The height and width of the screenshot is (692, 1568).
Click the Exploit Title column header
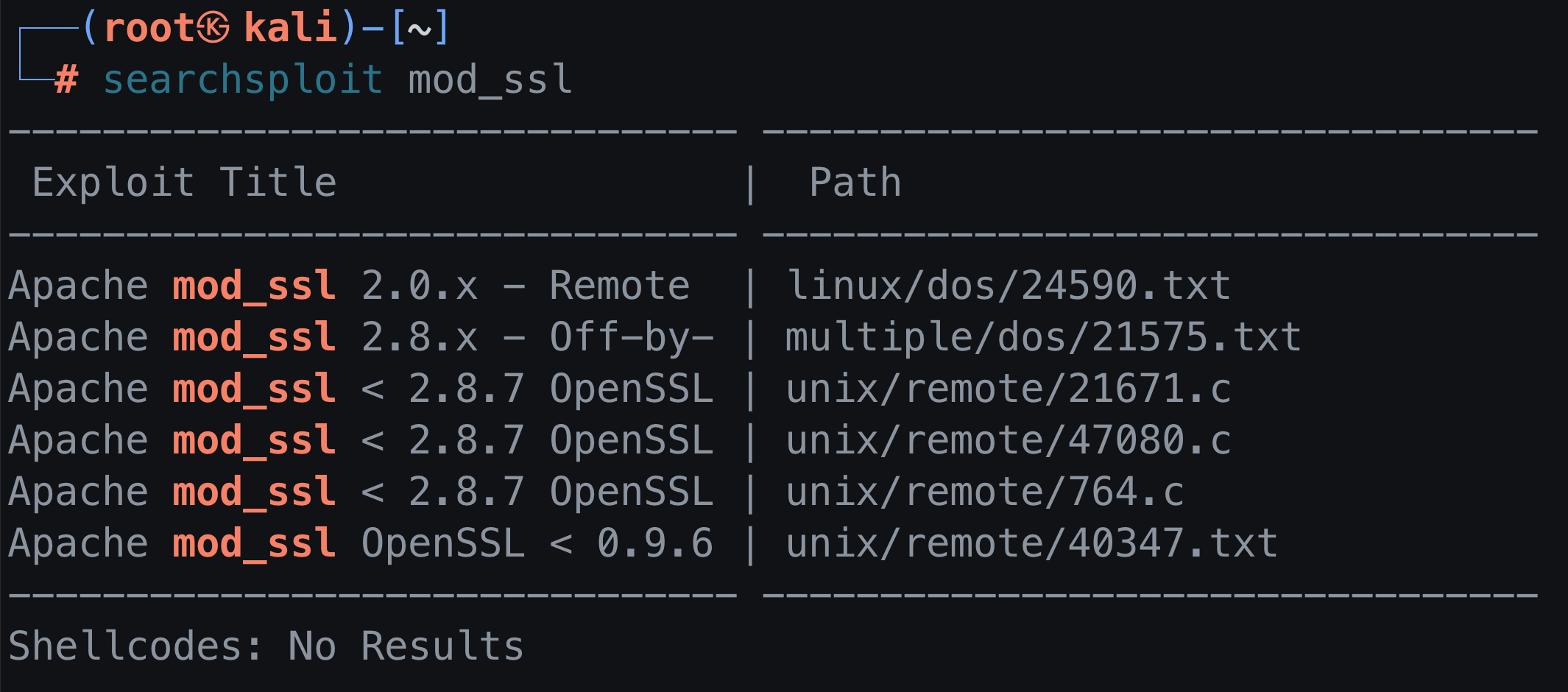pyautogui.click(x=184, y=183)
